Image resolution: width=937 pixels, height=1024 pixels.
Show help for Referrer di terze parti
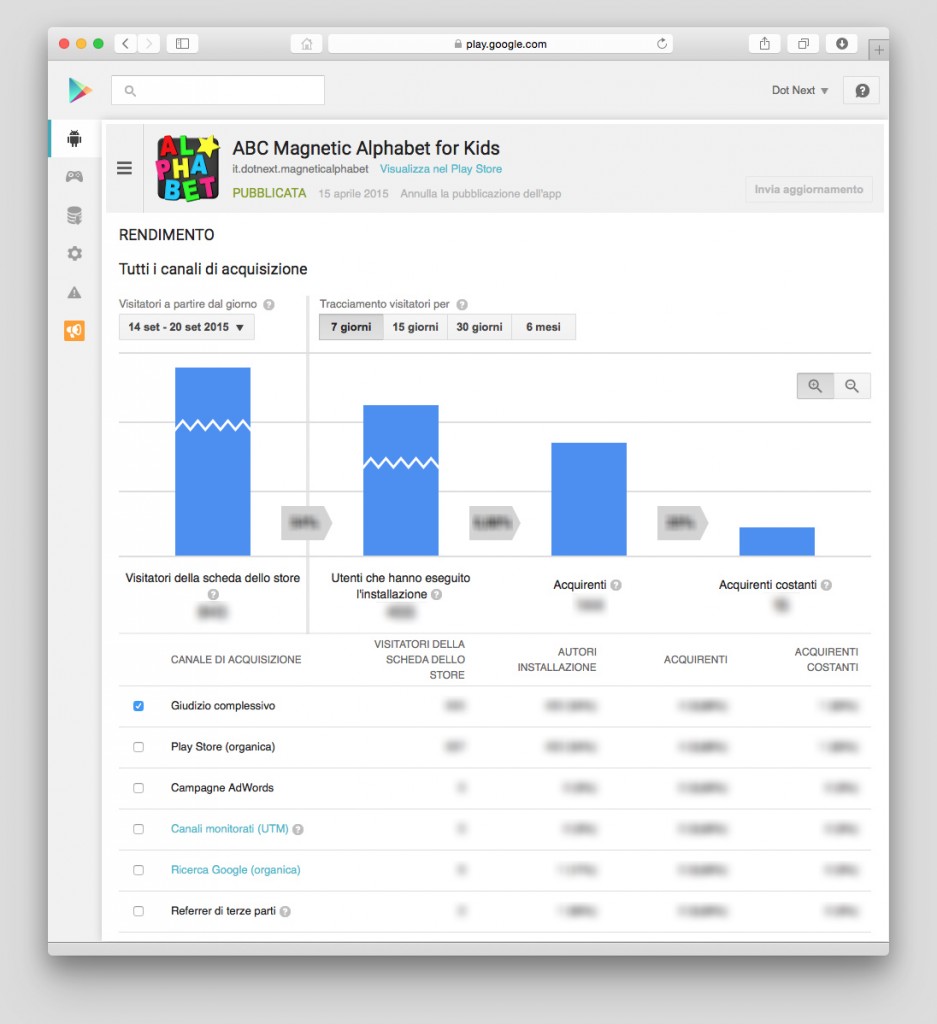285,911
